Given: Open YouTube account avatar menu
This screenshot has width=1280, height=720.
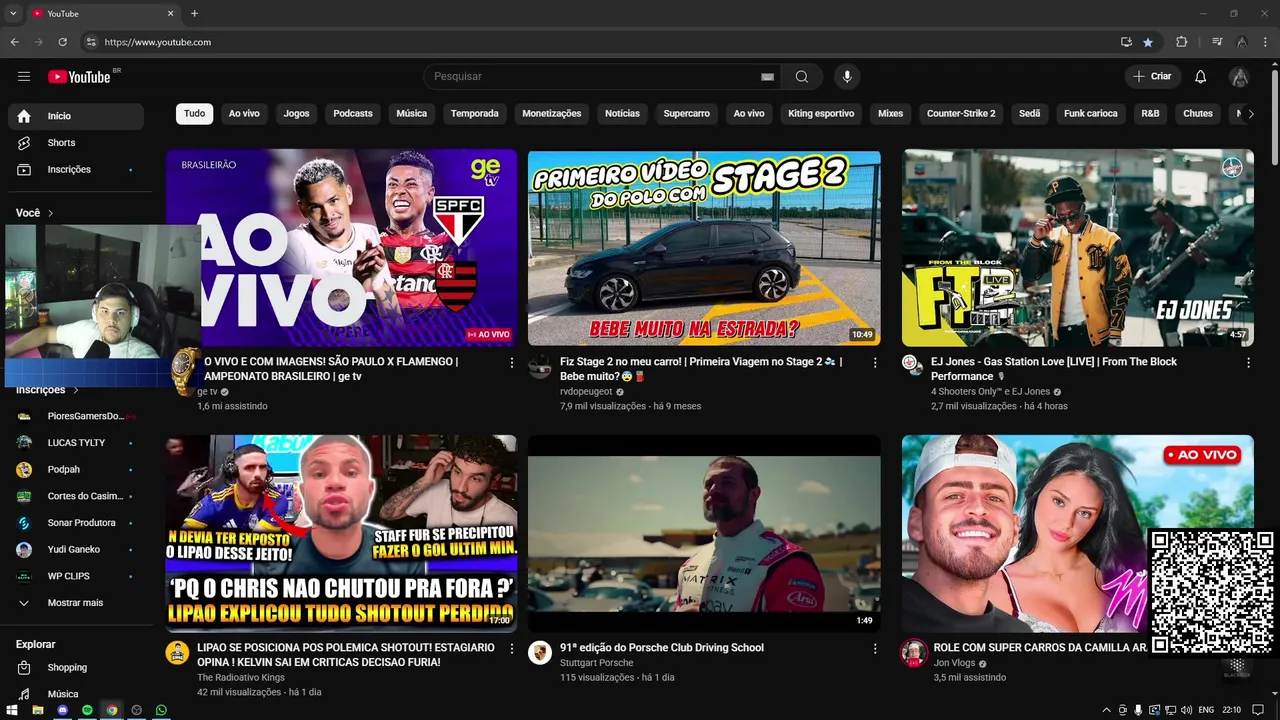Looking at the screenshot, I should point(1239,77).
